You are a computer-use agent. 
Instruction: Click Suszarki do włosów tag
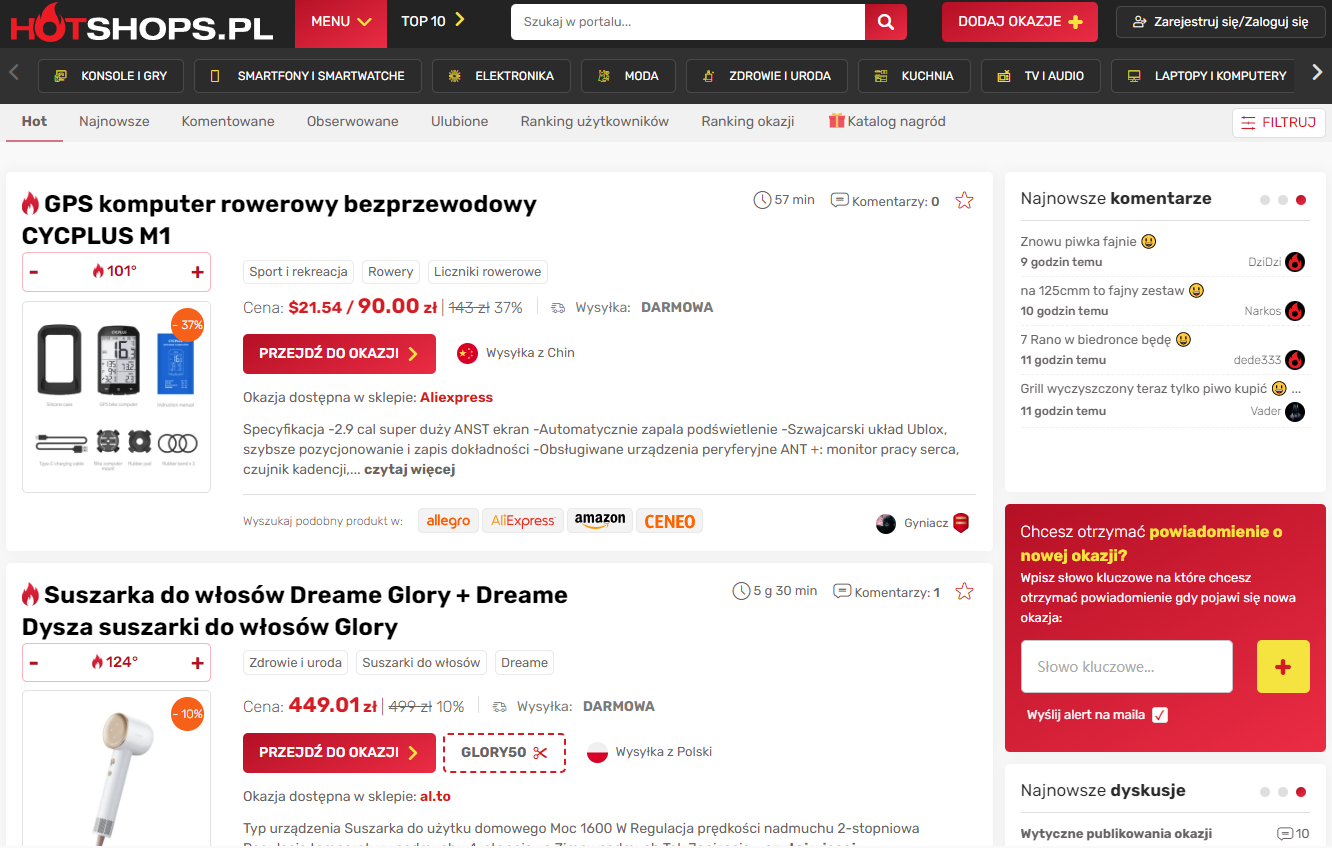pos(421,663)
